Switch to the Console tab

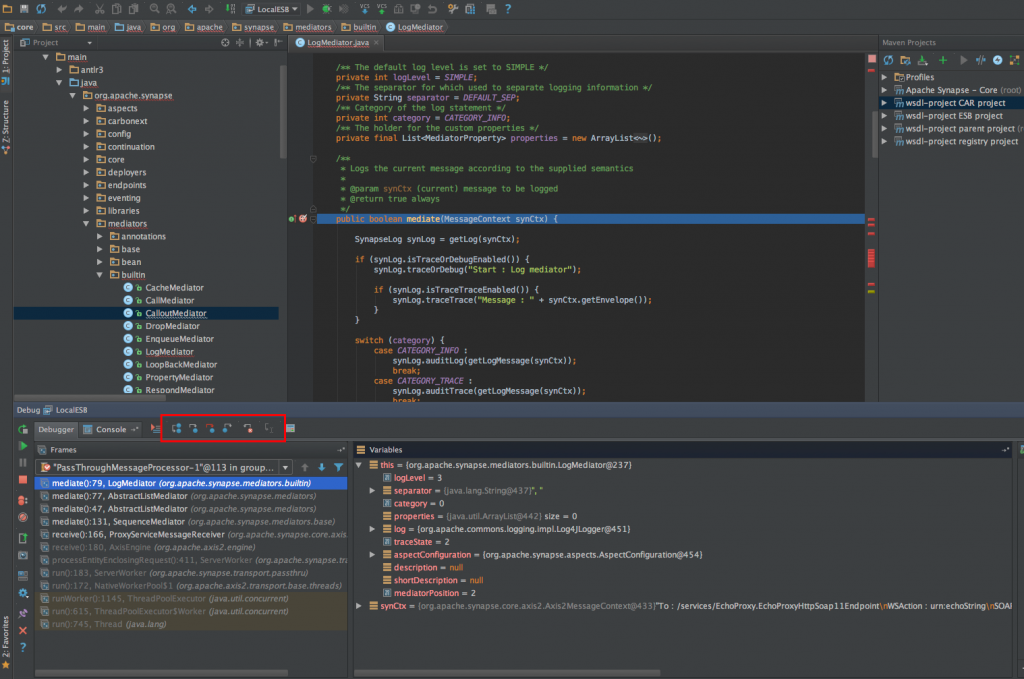click(x=110, y=430)
